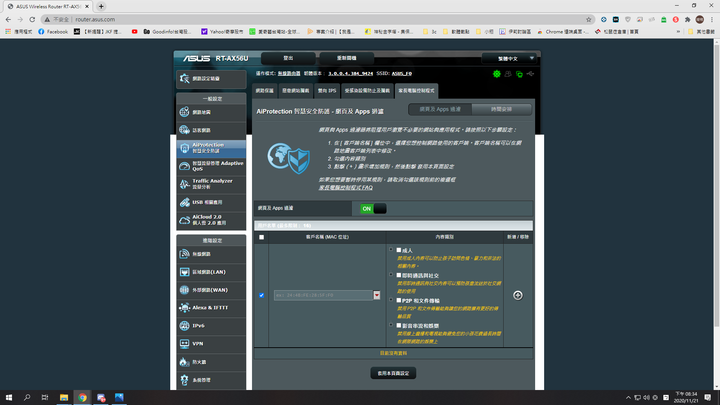
Task: Click the client MAC address input field
Action: [324, 295]
